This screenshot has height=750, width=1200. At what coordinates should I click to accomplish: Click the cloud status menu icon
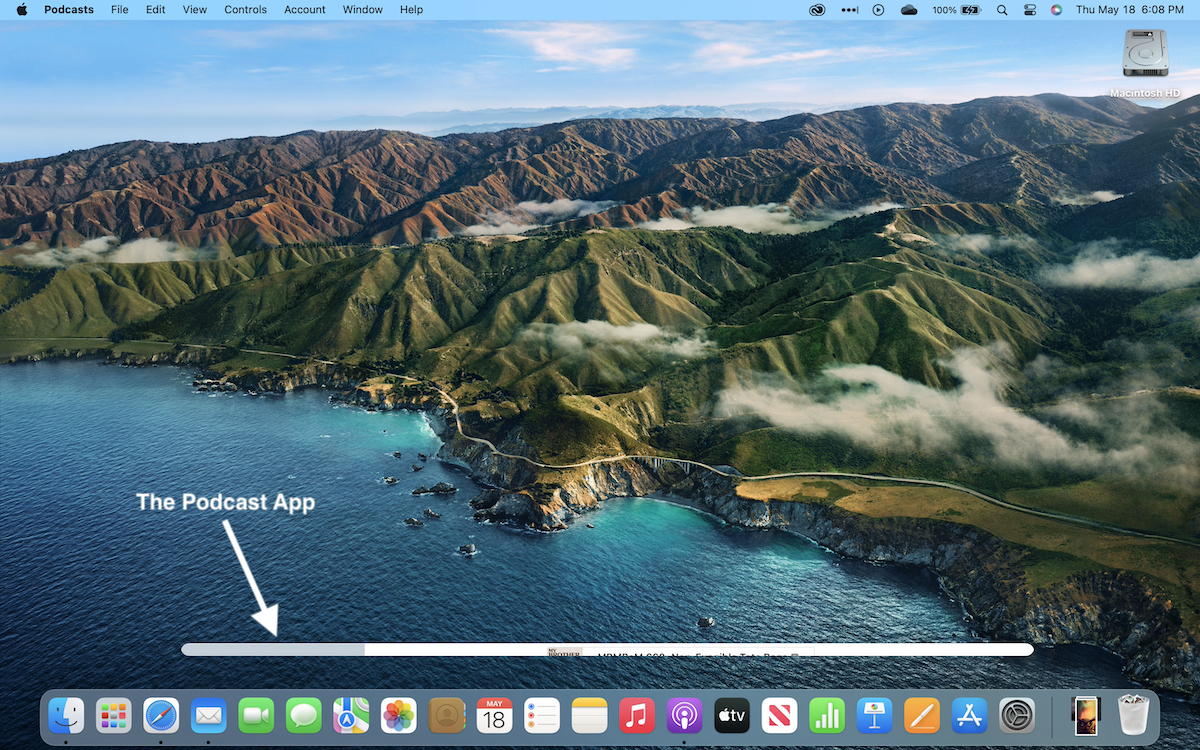click(x=909, y=9)
